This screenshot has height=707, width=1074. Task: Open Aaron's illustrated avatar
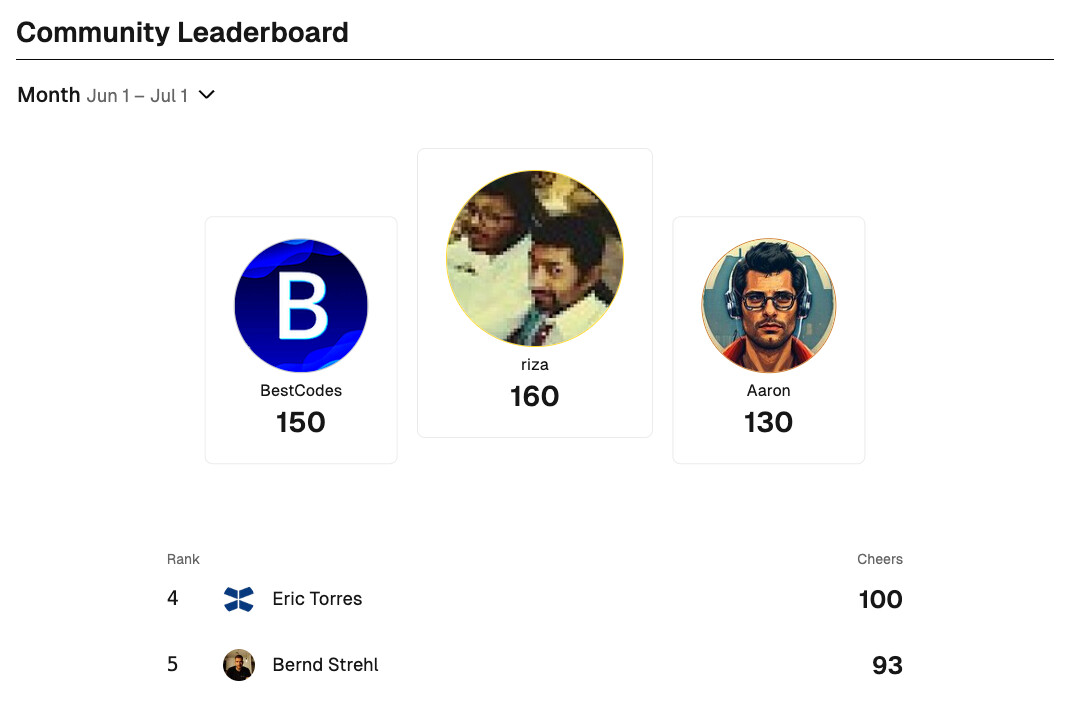point(769,306)
